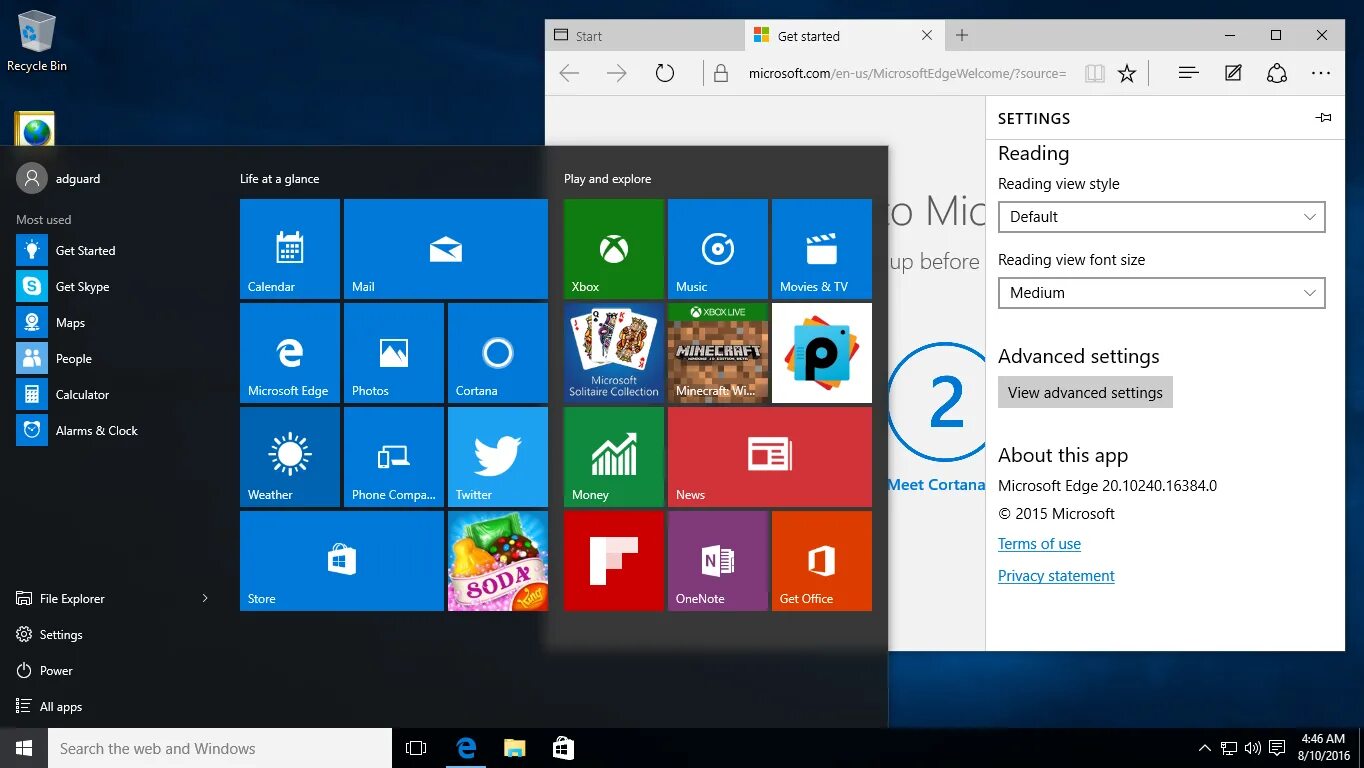Open Microsoft Solitaire Collection tile
1364x768 pixels.
(614, 353)
